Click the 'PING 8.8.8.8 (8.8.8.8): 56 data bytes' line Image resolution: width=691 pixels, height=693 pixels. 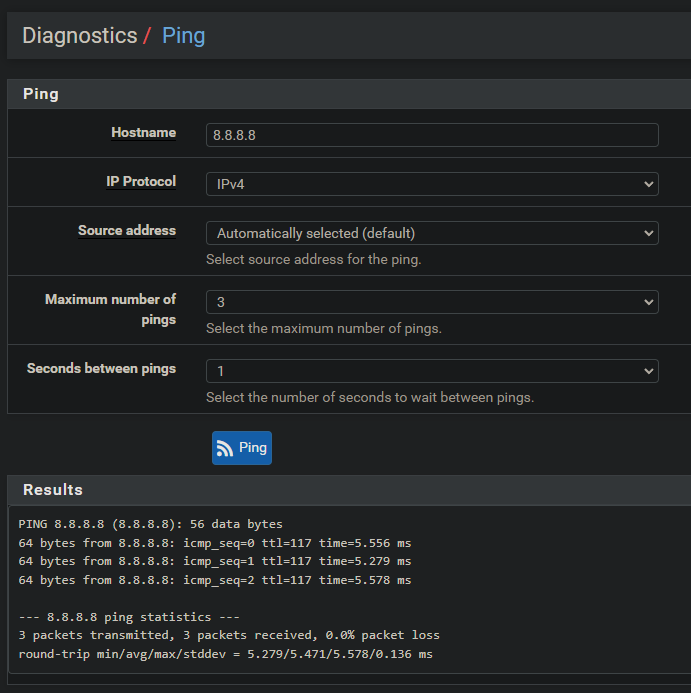click(150, 524)
